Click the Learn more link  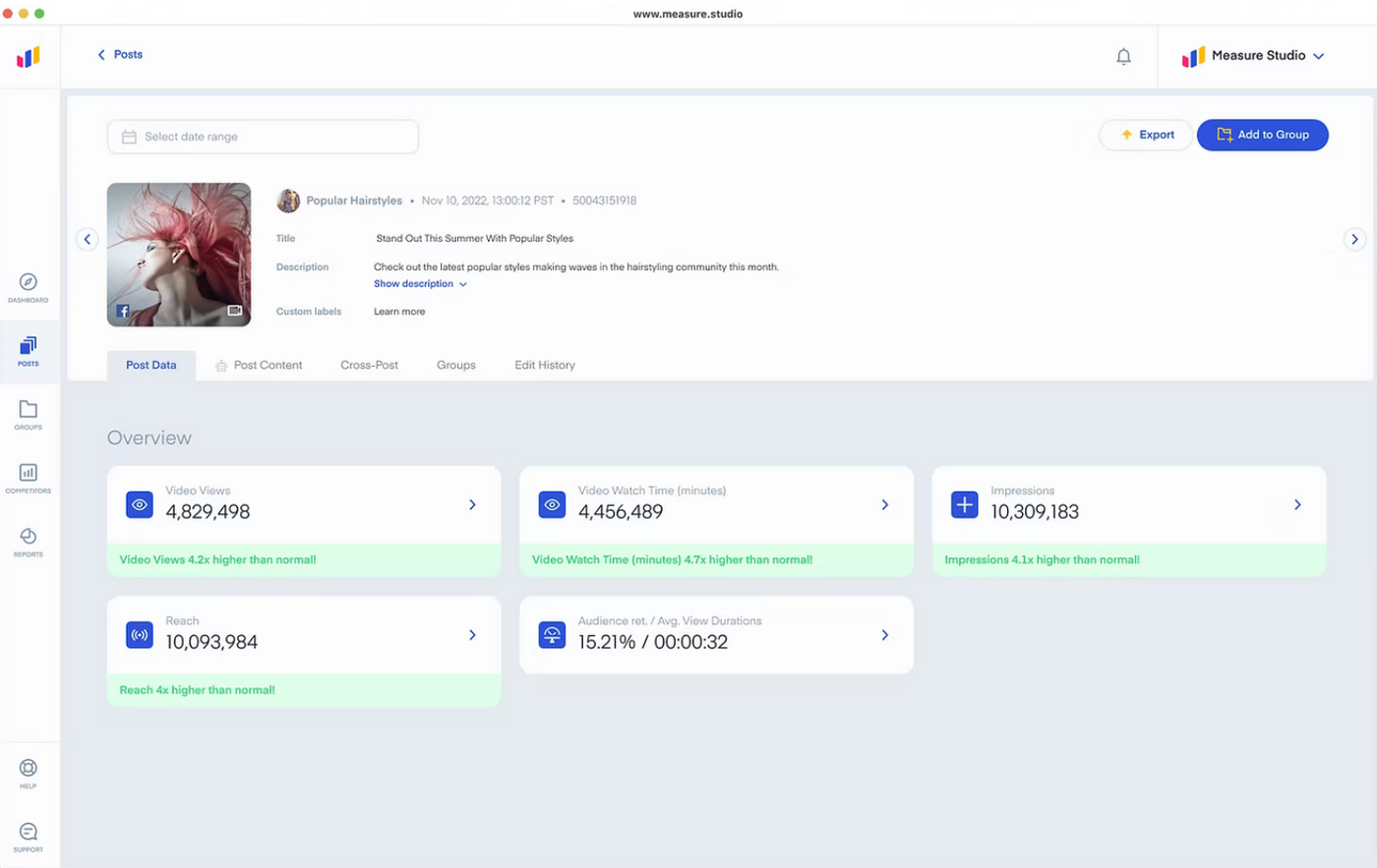(399, 312)
